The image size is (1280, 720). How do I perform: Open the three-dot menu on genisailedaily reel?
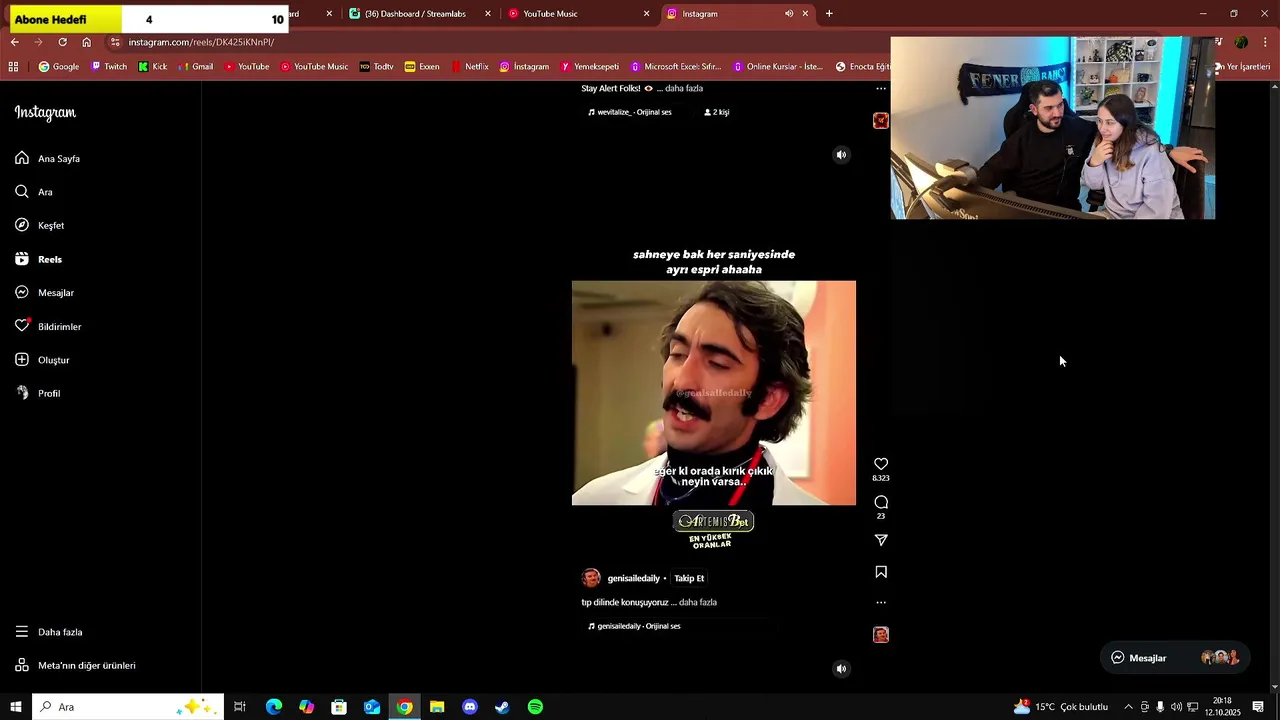coord(881,603)
